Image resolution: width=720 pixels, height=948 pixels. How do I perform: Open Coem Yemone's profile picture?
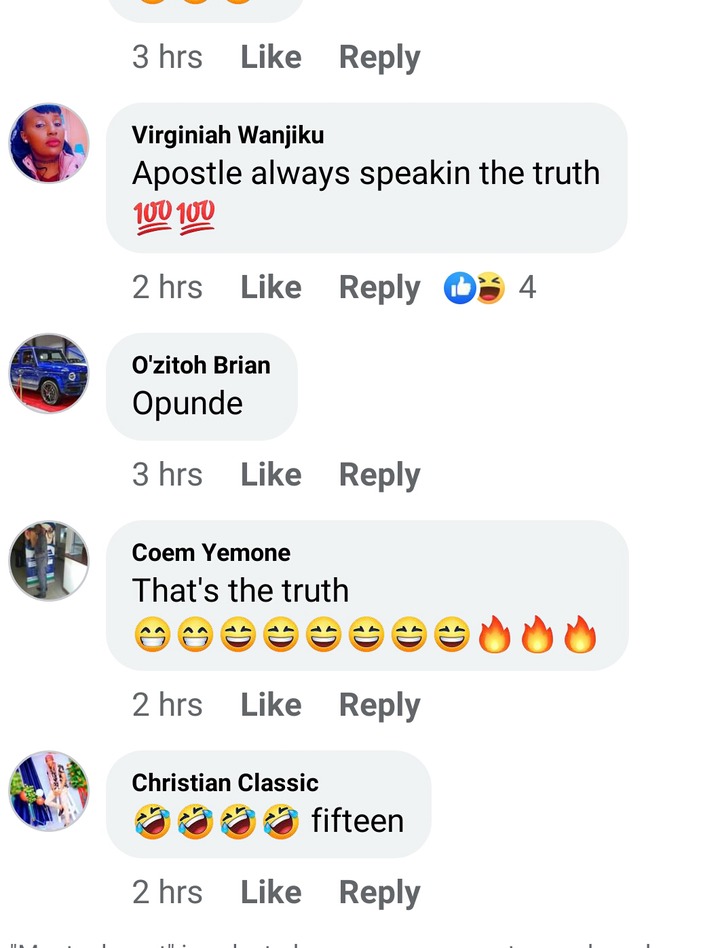coord(49,560)
